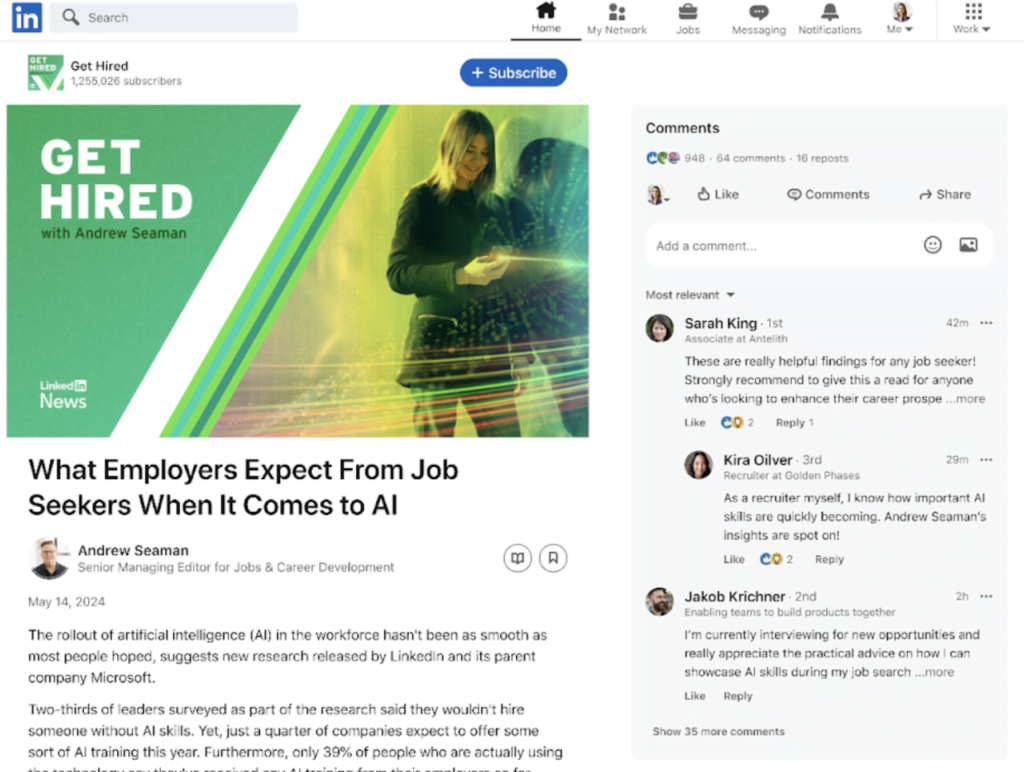This screenshot has width=1024, height=772.
Task: Open reader view for the article
Action: [517, 558]
